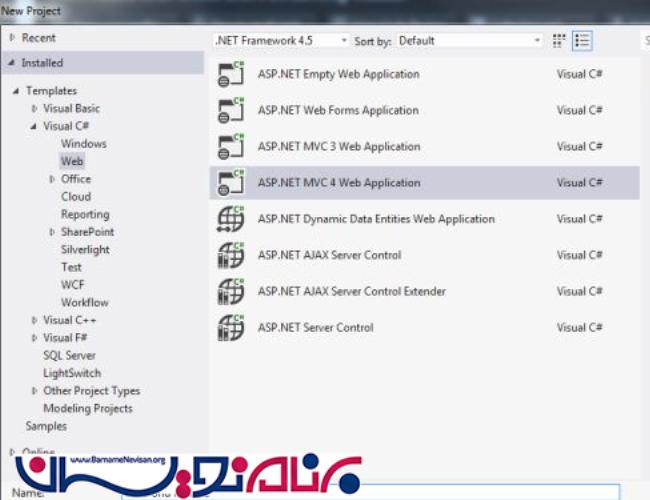Click the Dynamic Data Entities template icon
The image size is (650, 500).
[231, 219]
